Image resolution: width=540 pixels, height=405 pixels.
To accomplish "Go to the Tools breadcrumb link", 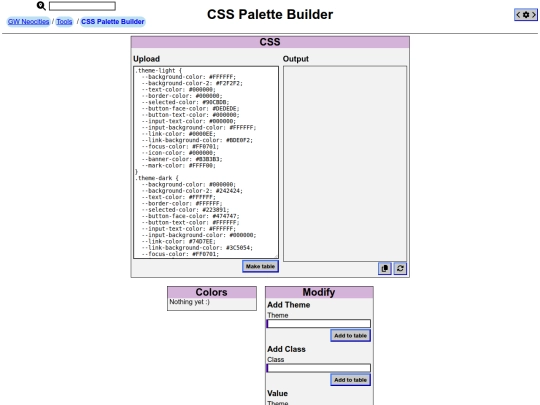I will [x=64, y=22].
